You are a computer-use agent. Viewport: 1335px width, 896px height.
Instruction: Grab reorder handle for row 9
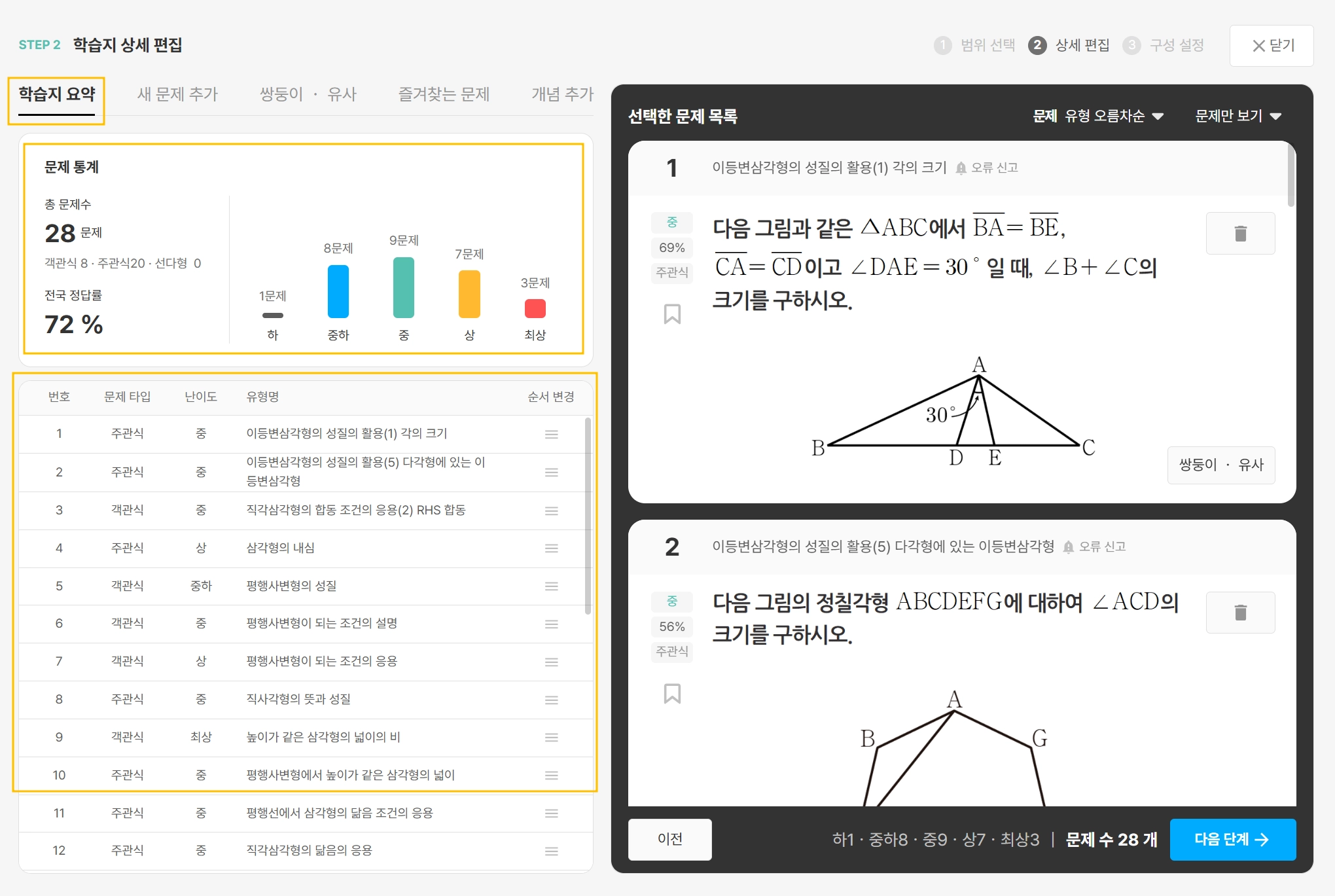[552, 738]
